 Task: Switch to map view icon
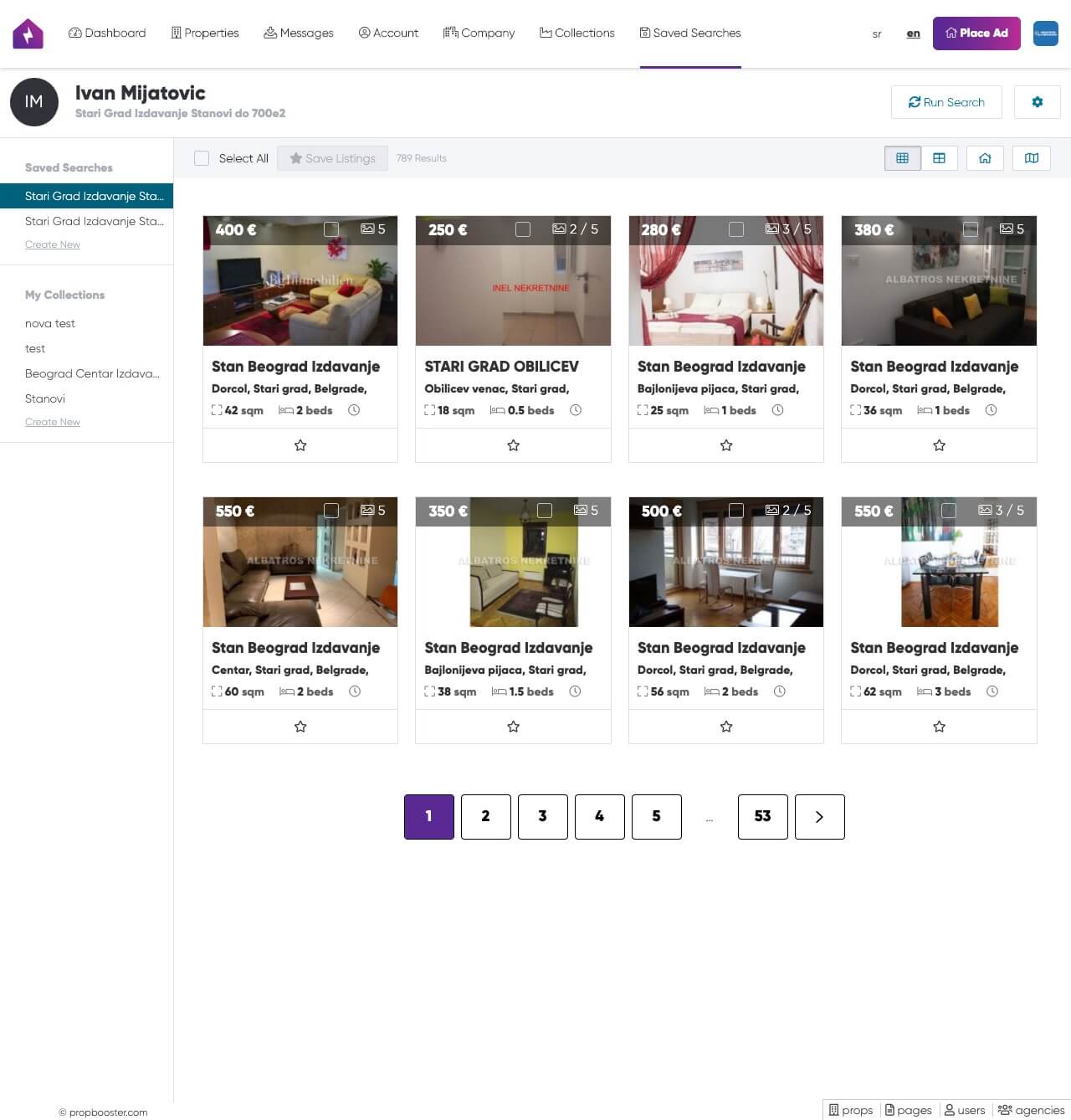click(x=1031, y=158)
